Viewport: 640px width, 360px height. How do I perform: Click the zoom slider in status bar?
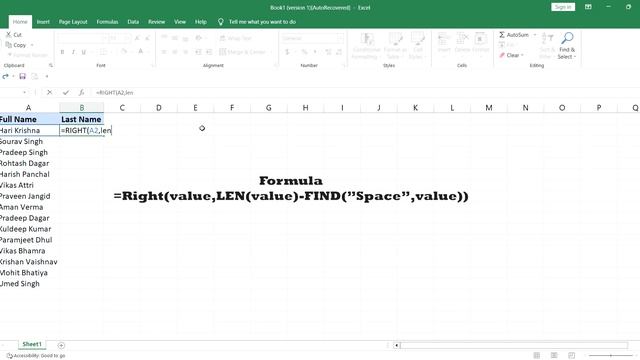click(611, 356)
